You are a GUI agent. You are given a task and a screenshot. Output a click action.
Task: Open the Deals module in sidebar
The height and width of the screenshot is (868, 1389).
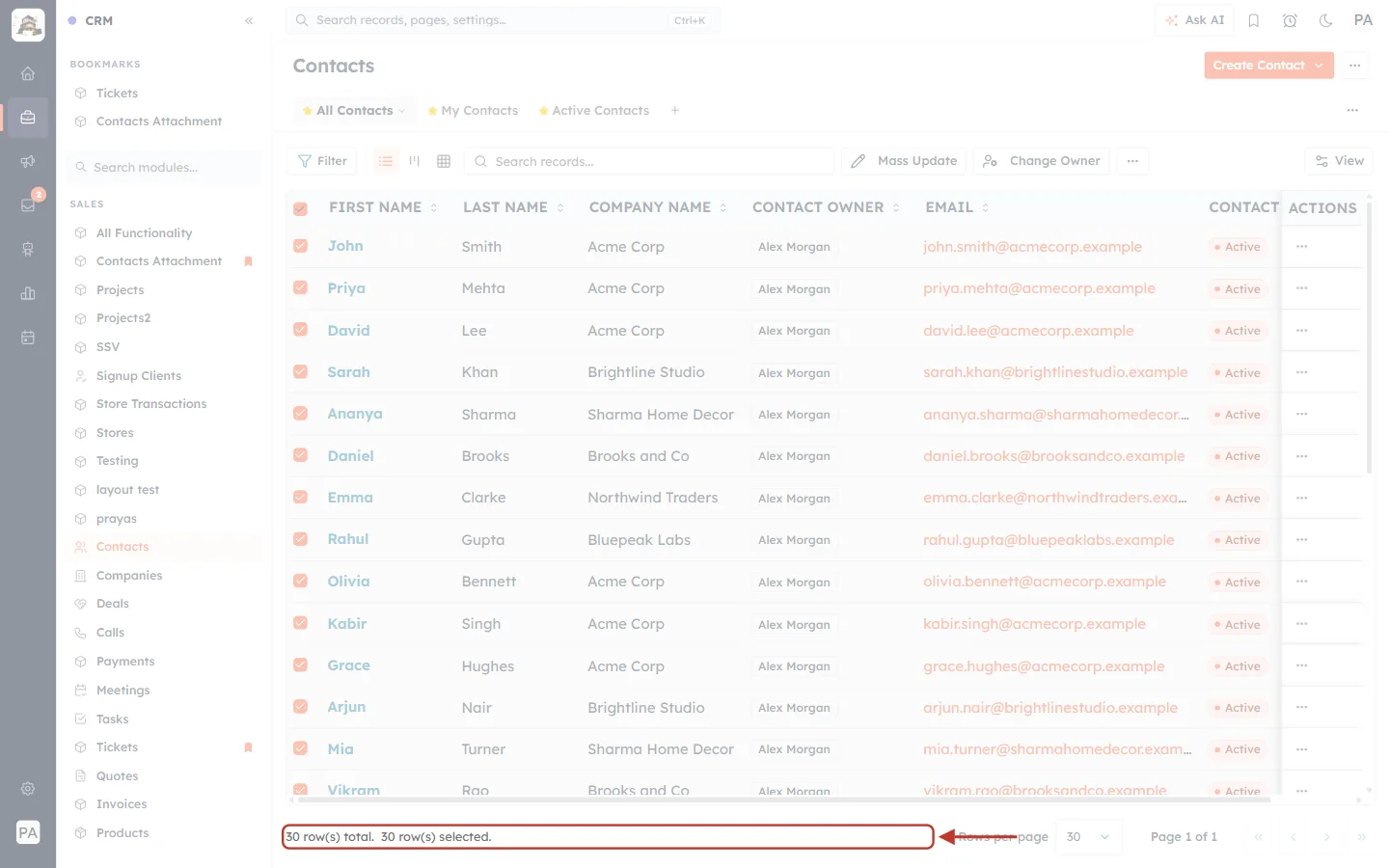[x=113, y=604]
